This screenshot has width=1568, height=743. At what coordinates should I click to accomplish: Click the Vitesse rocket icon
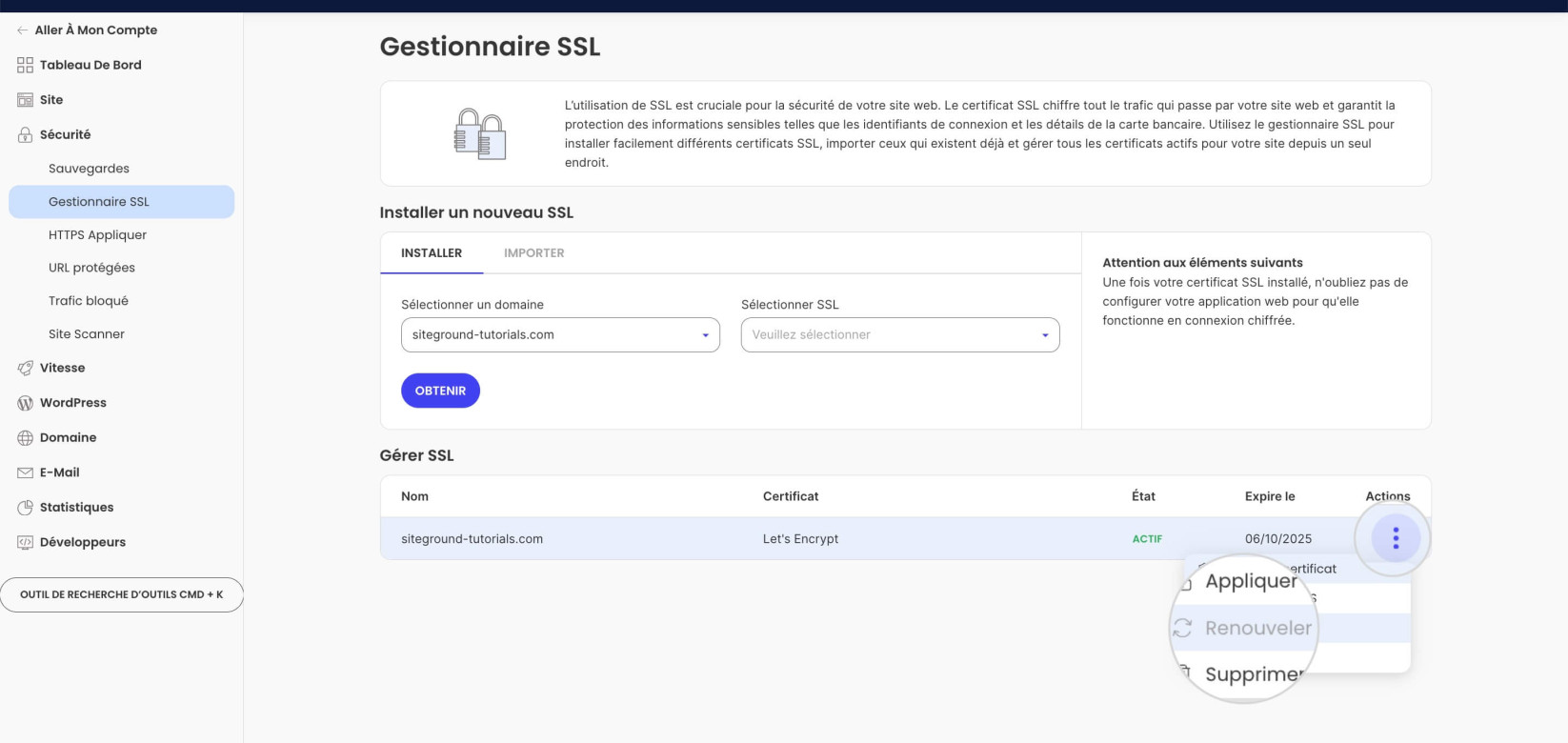coord(25,368)
